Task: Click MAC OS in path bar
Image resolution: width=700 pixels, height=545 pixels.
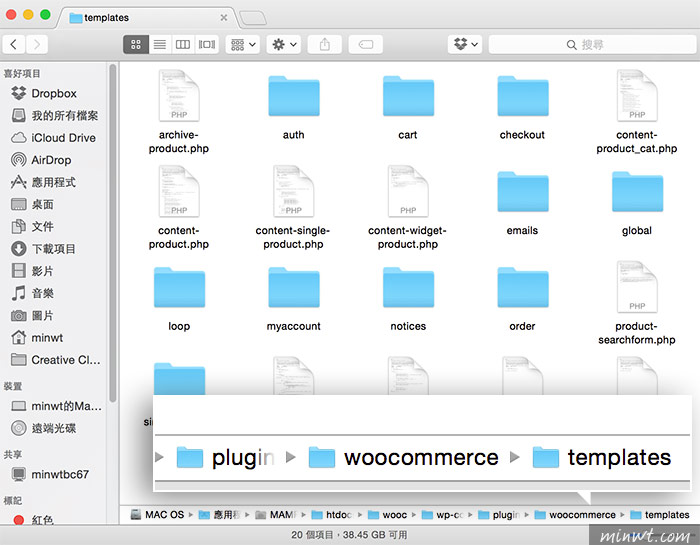Action: click(158, 515)
